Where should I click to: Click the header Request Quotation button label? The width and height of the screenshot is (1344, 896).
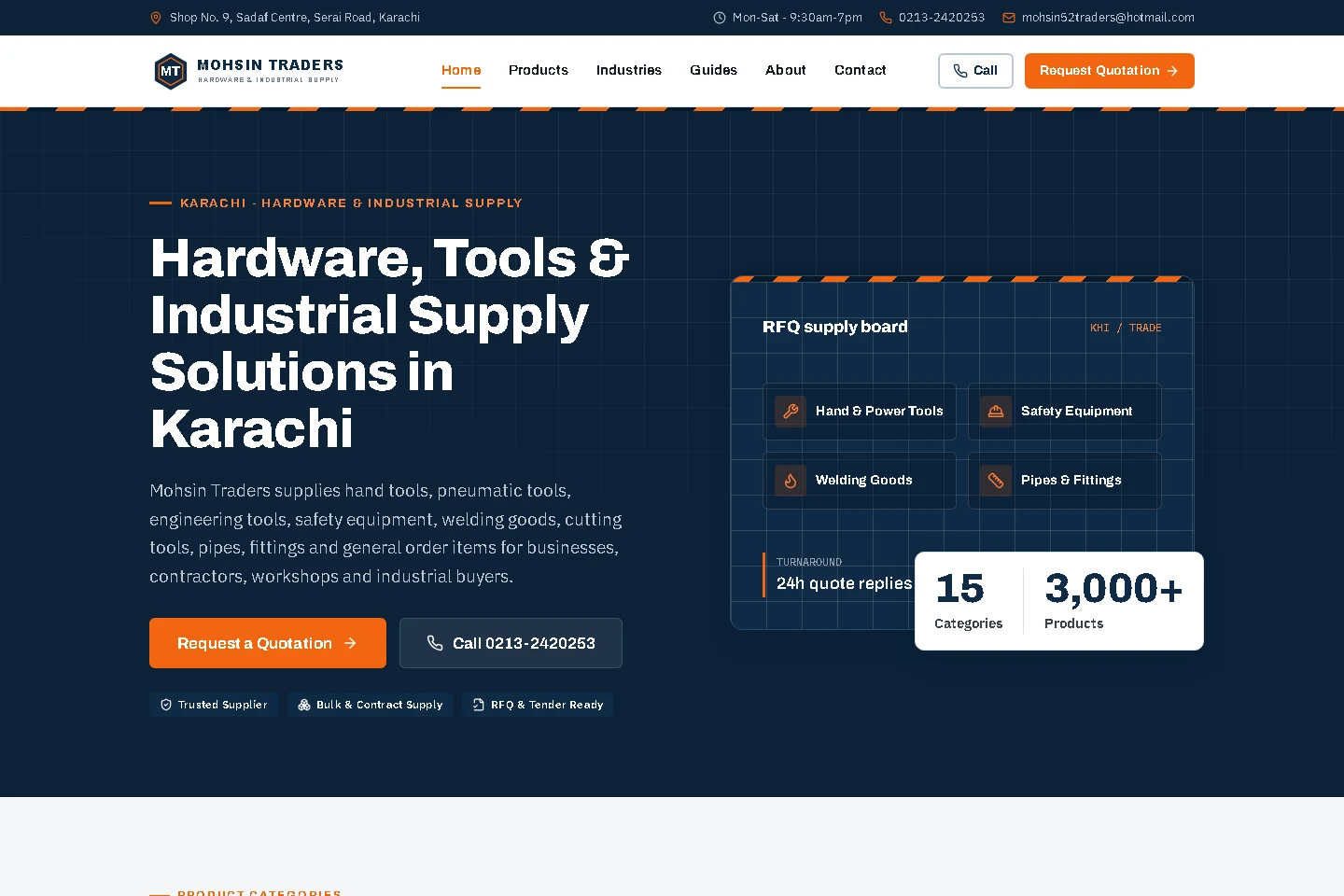click(1099, 71)
